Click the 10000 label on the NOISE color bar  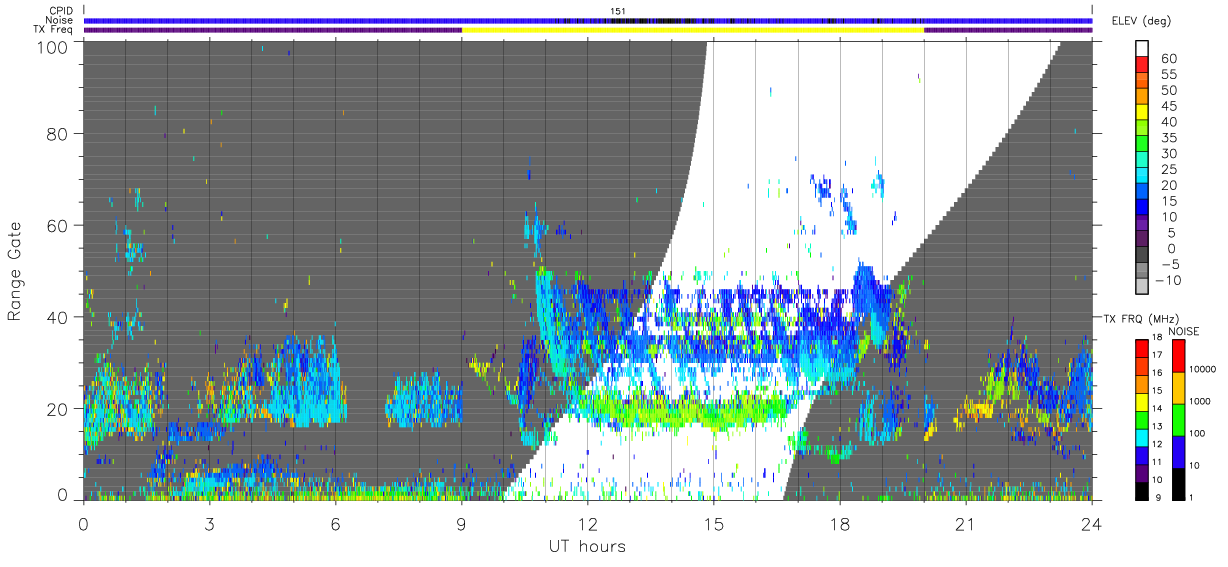[x=1203, y=370]
